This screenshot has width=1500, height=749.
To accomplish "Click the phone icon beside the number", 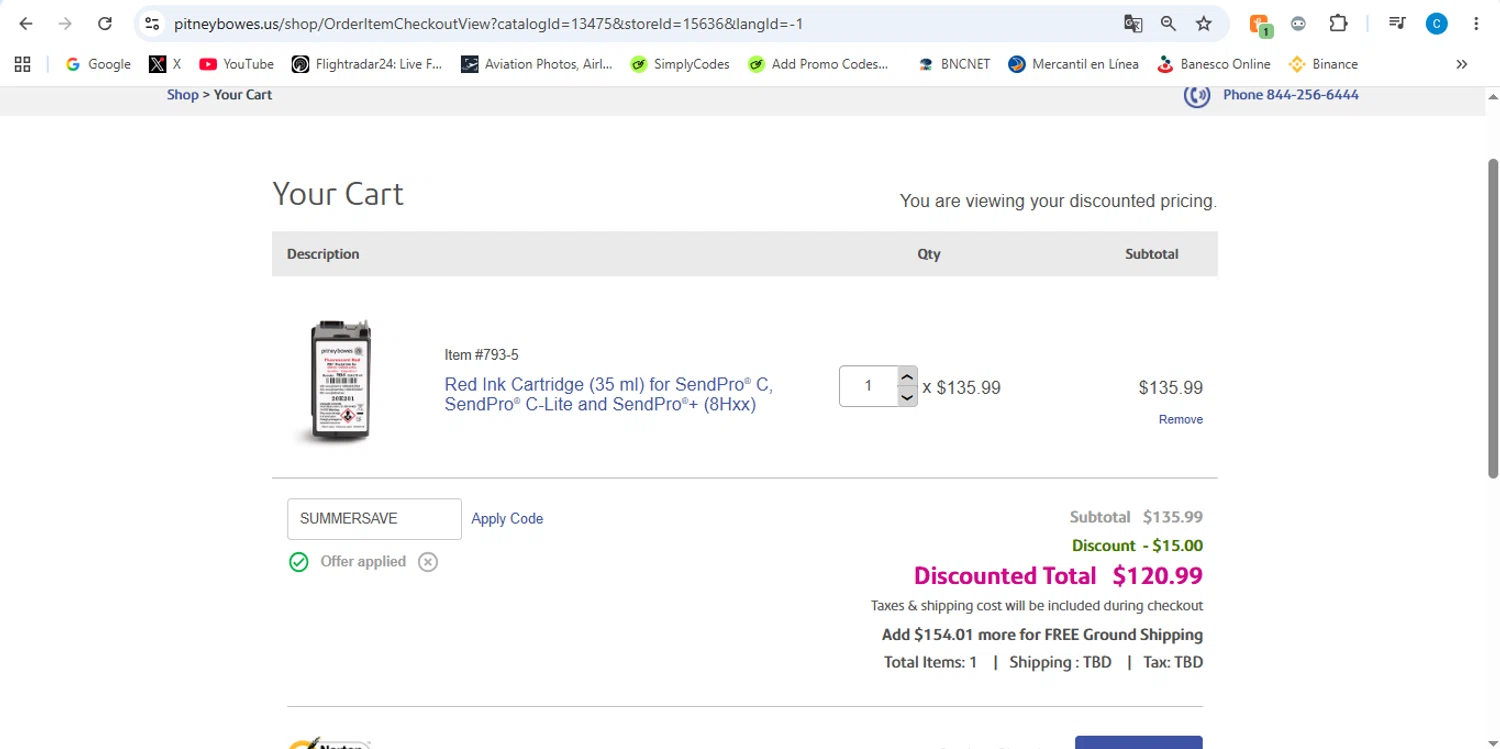I will pyautogui.click(x=1197, y=95).
